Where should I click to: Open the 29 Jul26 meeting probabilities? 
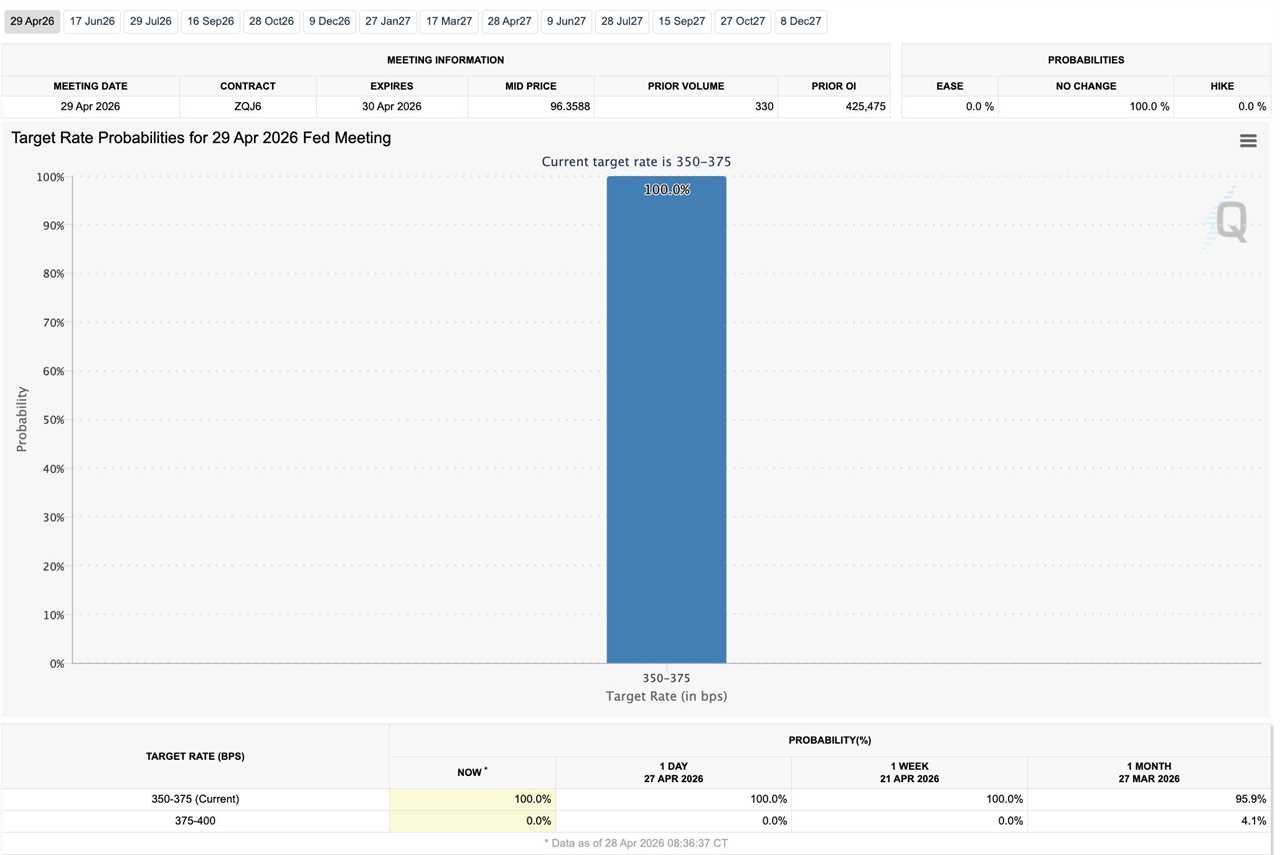tap(150, 20)
